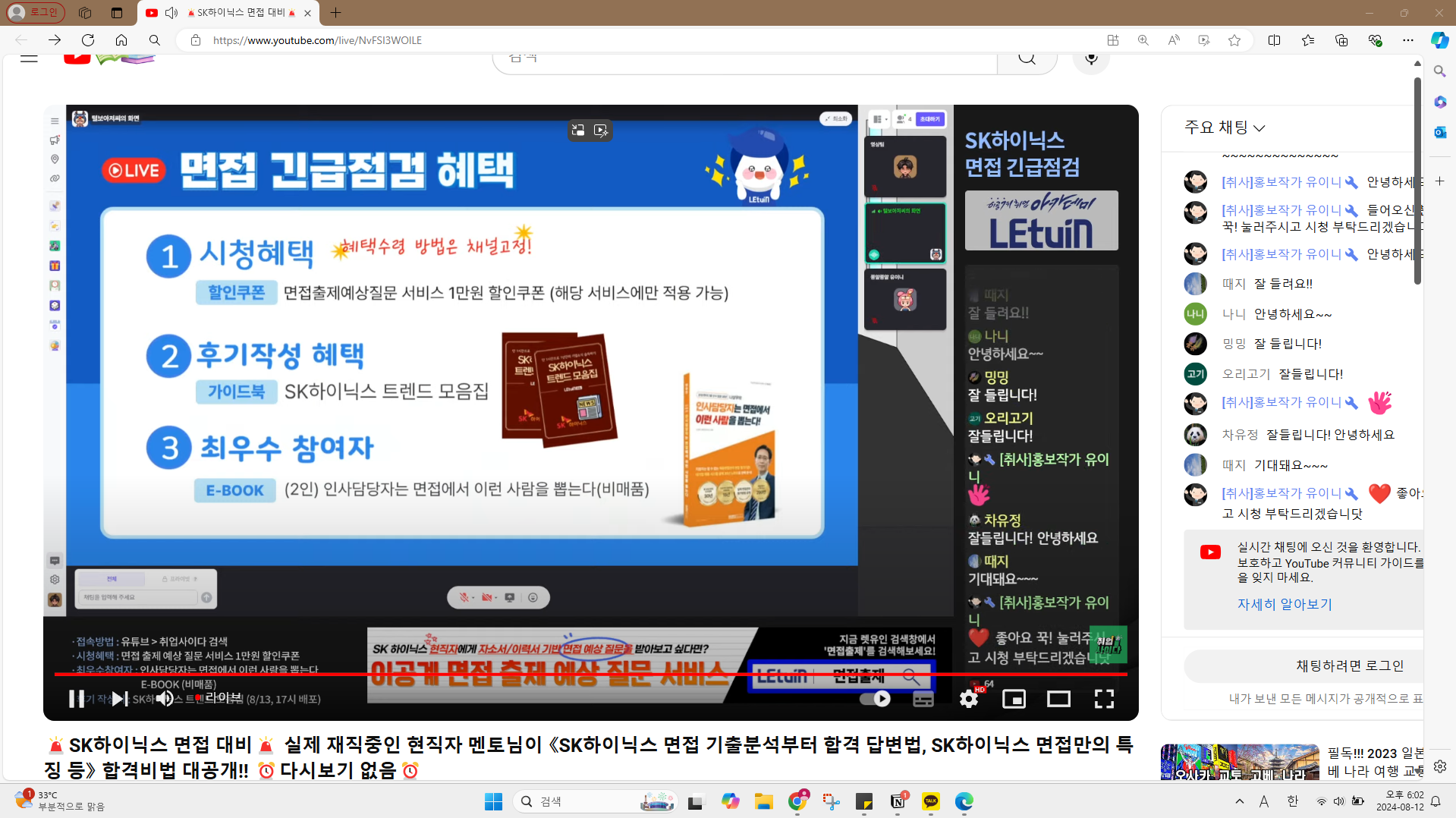The width and height of the screenshot is (1456, 818).
Task: Click the YouTube search magnifier button
Action: click(x=1027, y=58)
